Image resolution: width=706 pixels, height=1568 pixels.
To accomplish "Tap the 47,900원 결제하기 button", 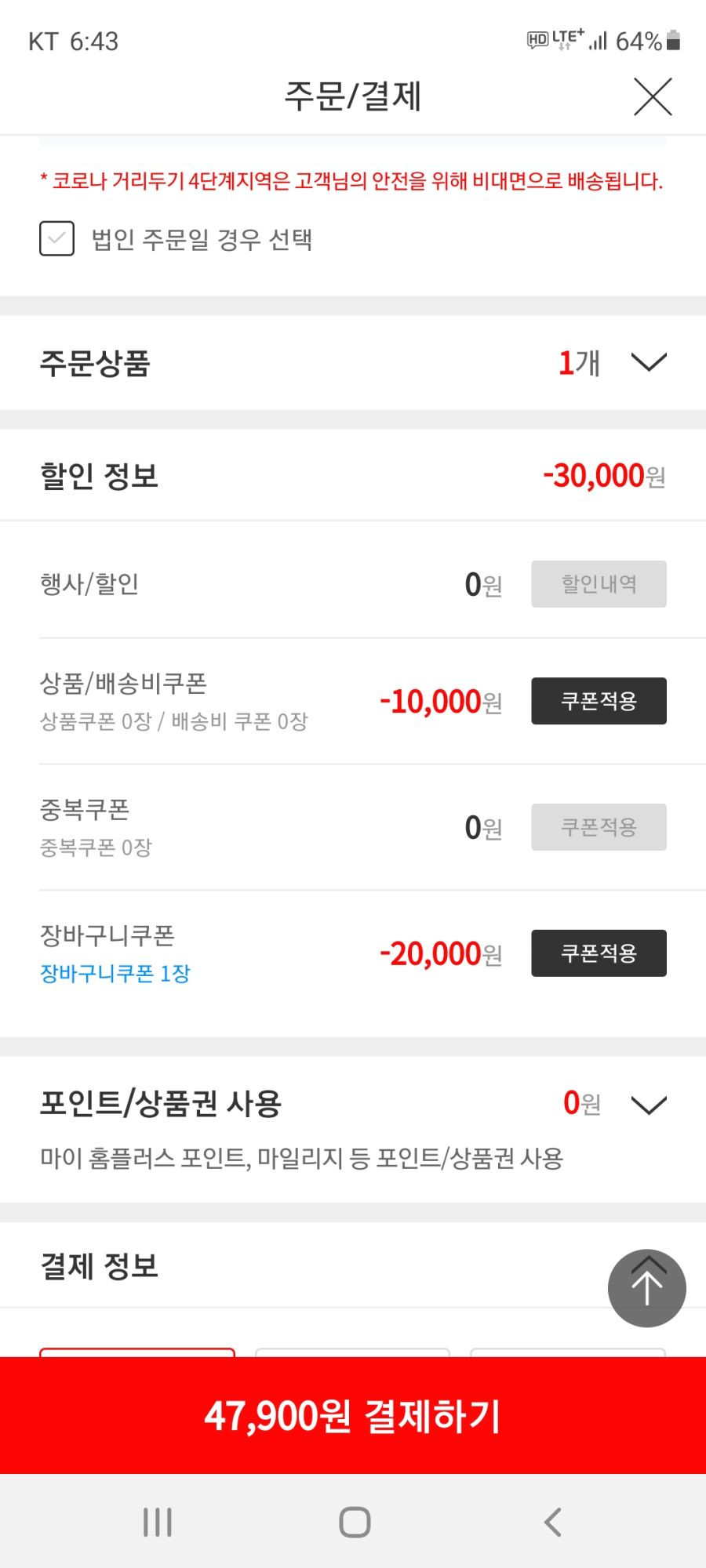I will (x=353, y=1416).
